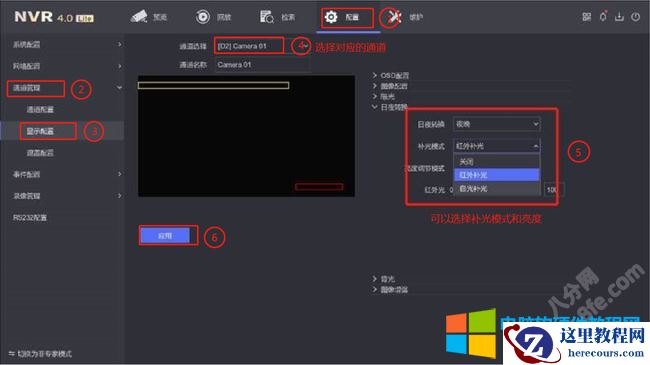Open 遮盖配置 submenu item
This screenshot has width=650, height=365.
(40, 153)
